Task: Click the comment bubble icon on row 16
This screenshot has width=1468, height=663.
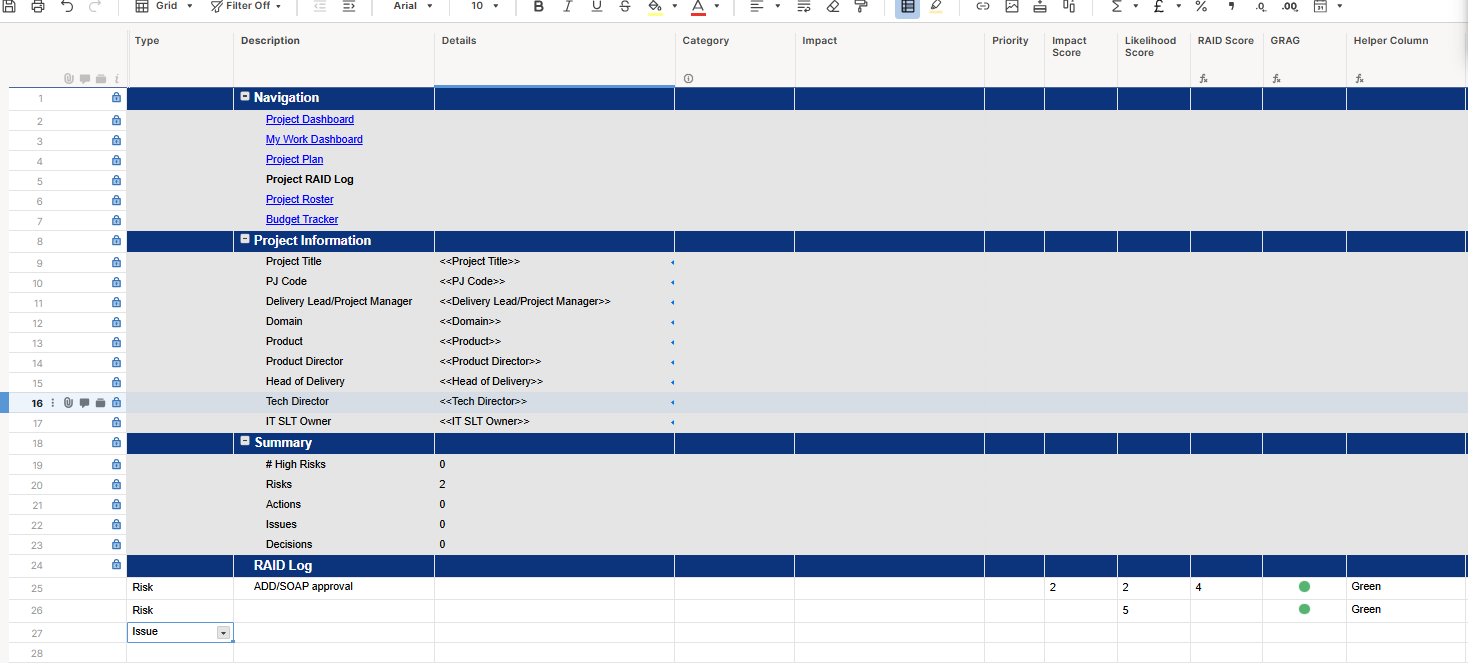Action: coord(84,403)
